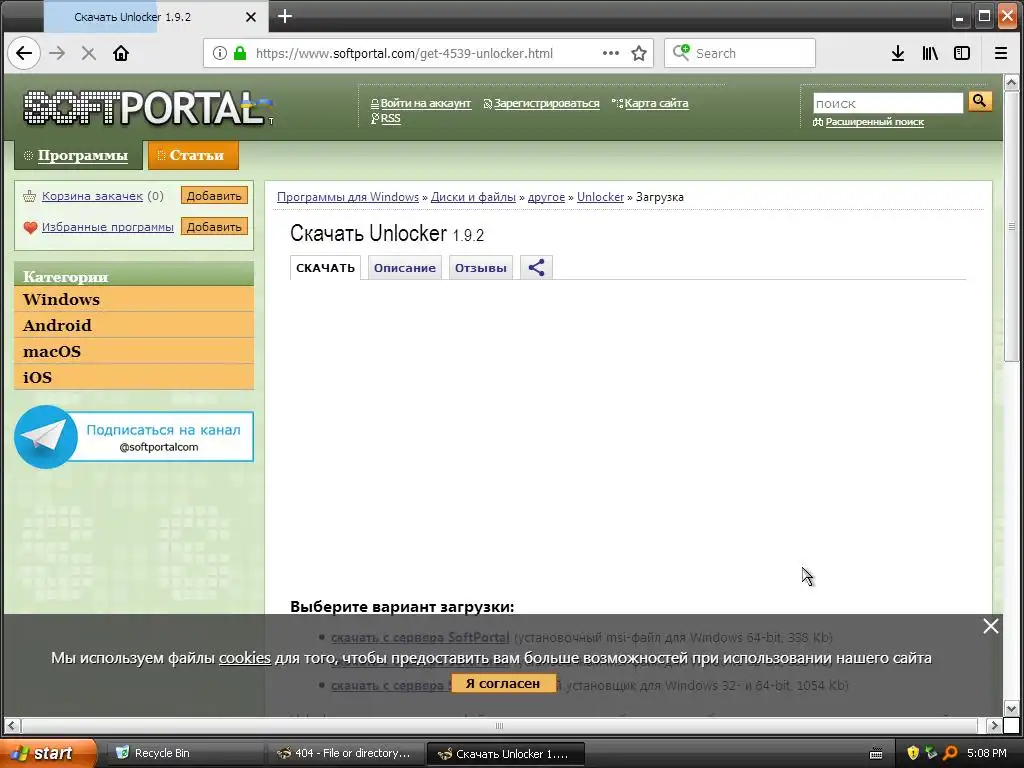Open a new tab with plus button

(x=285, y=16)
